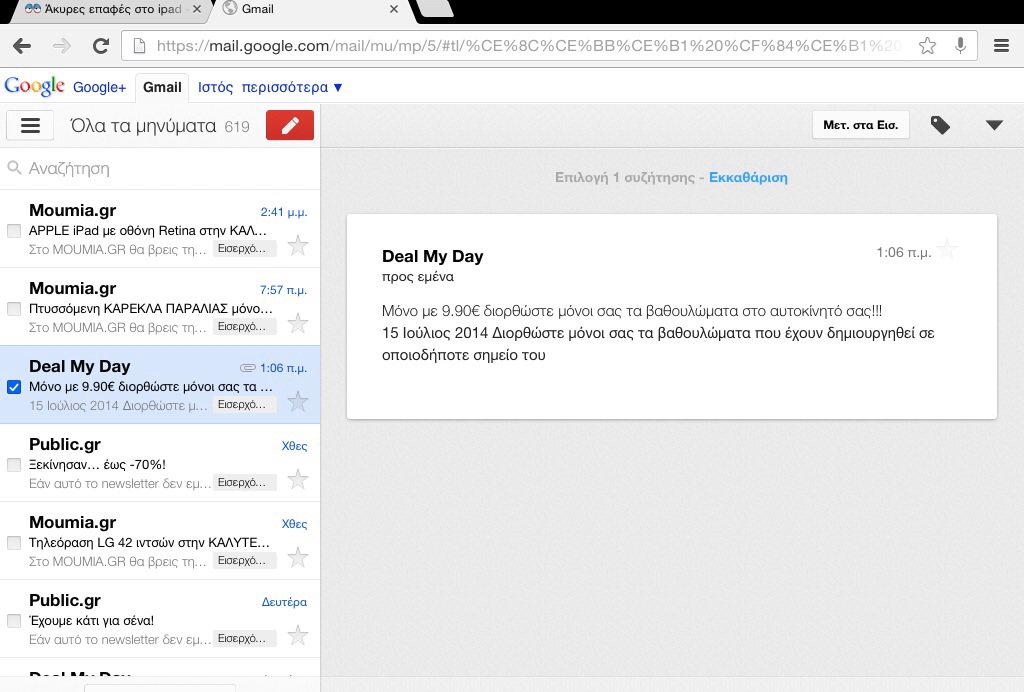Open Gmail sidebar menu button
The height and width of the screenshot is (692, 1024).
[30, 125]
